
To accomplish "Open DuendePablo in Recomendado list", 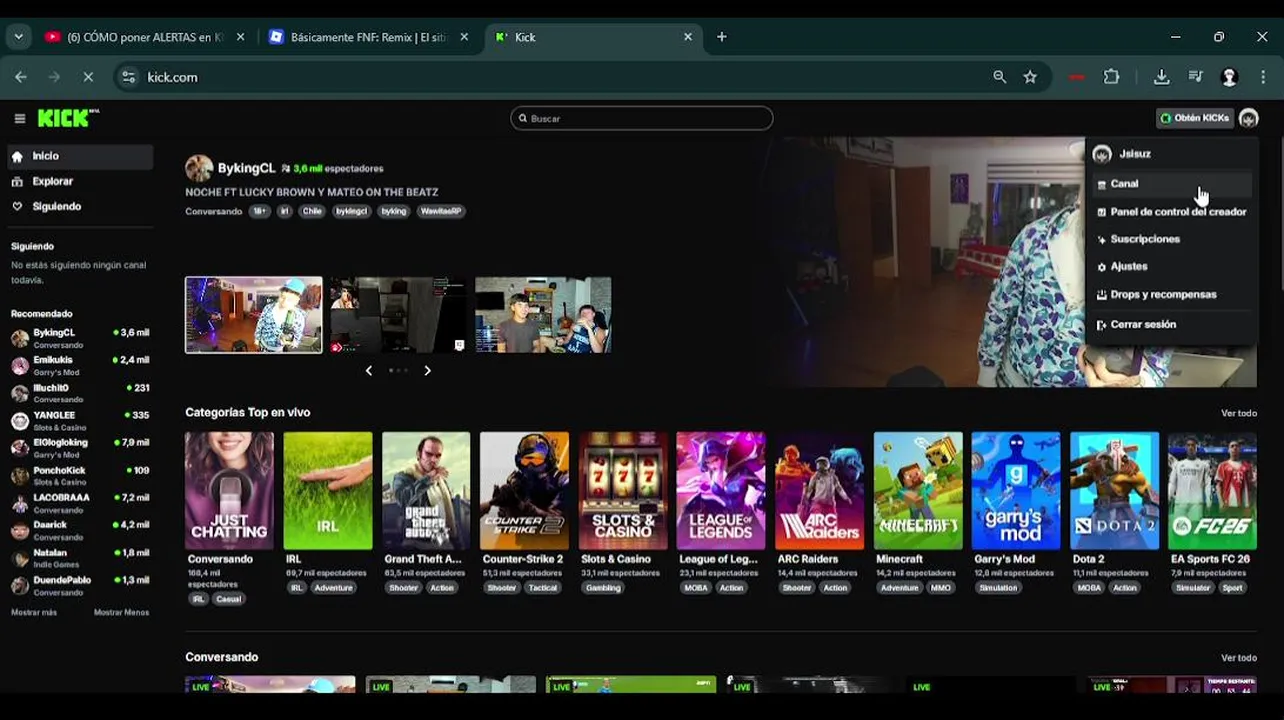I will click(80, 585).
